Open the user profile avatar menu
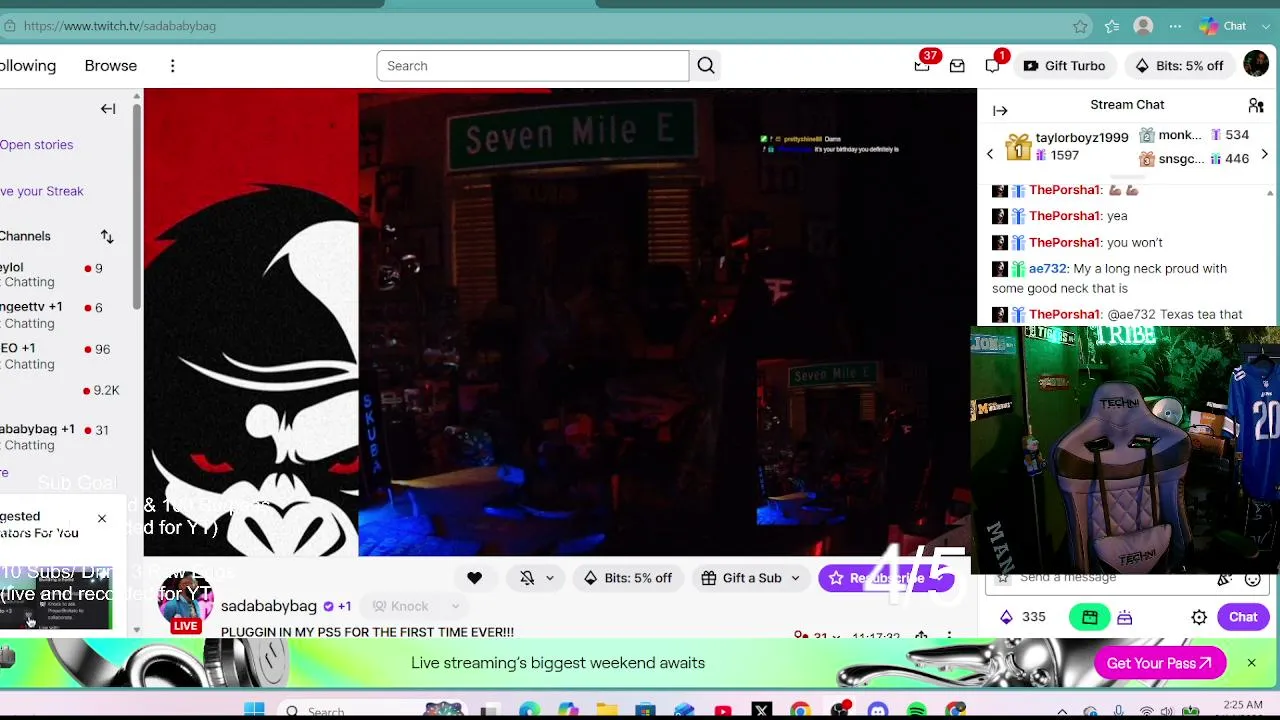 1256,65
